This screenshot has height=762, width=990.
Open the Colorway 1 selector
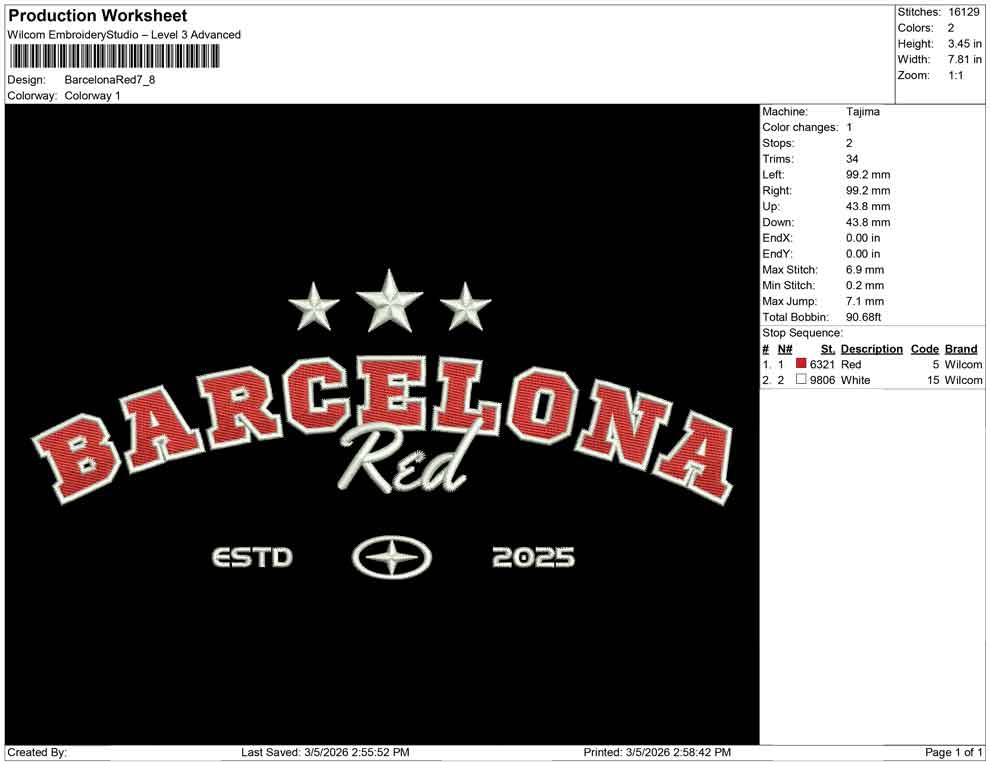click(x=92, y=96)
